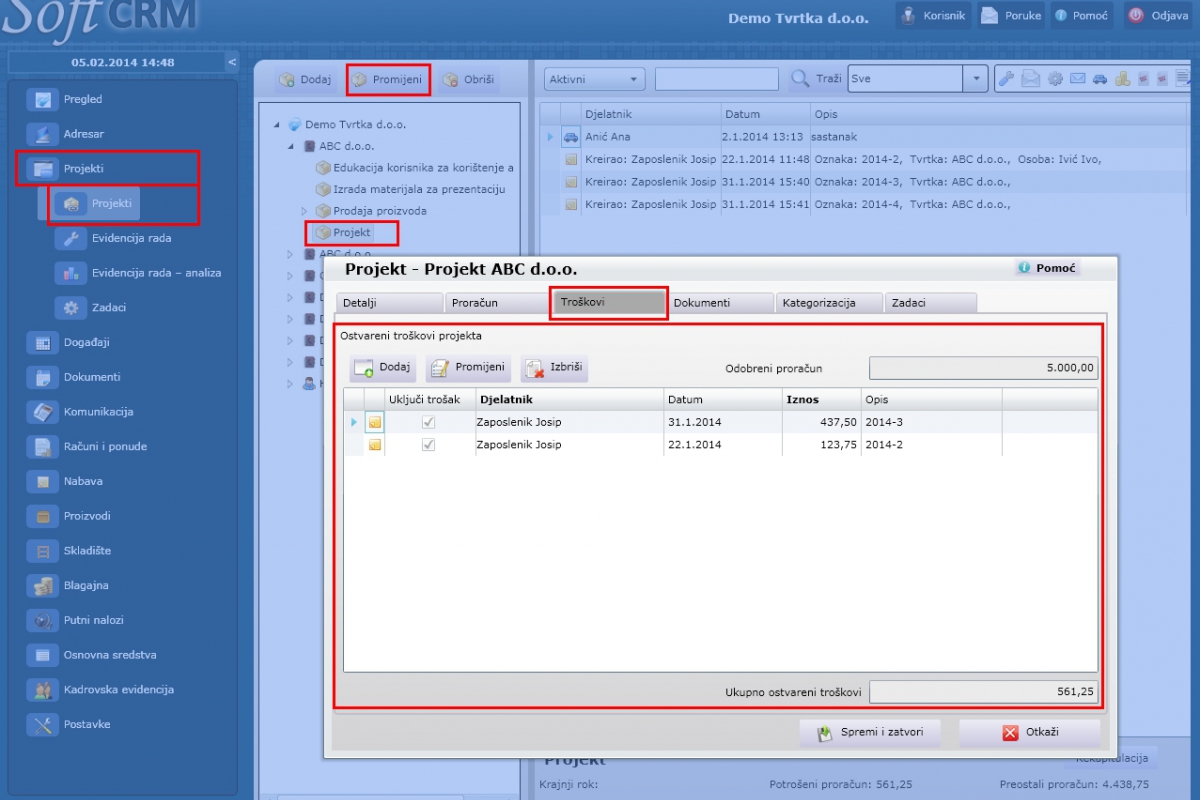
Task: Click the Odobreni proračun field showing 5.000,00
Action: (x=984, y=368)
